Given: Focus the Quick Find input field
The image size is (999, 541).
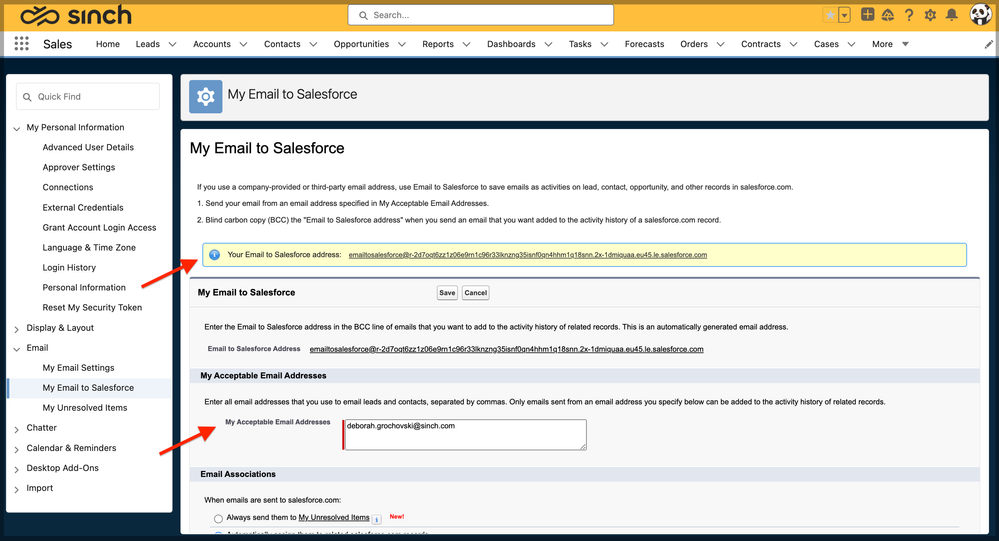Looking at the screenshot, I should pyautogui.click(x=88, y=97).
